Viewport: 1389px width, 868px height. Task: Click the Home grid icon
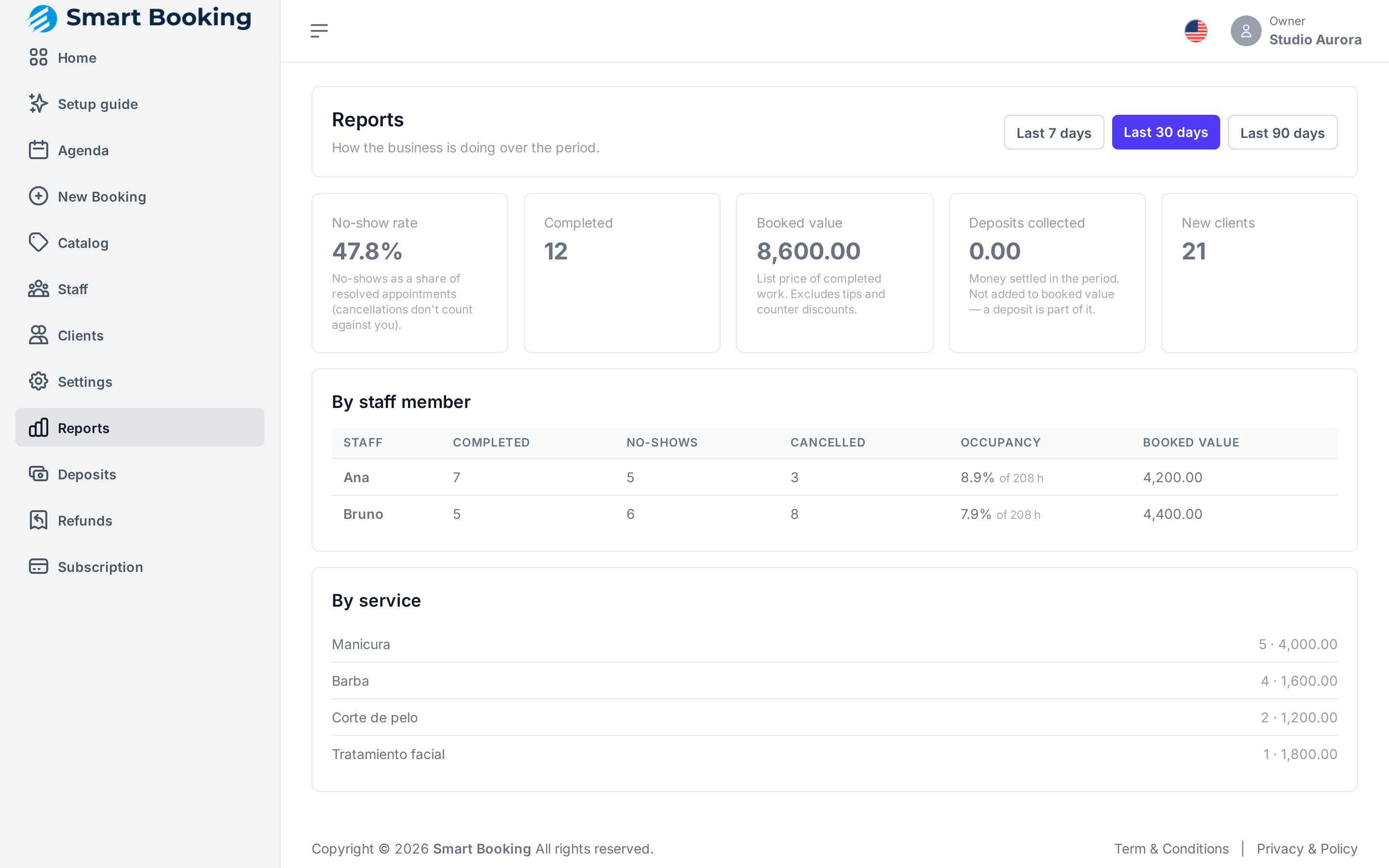pyautogui.click(x=39, y=57)
